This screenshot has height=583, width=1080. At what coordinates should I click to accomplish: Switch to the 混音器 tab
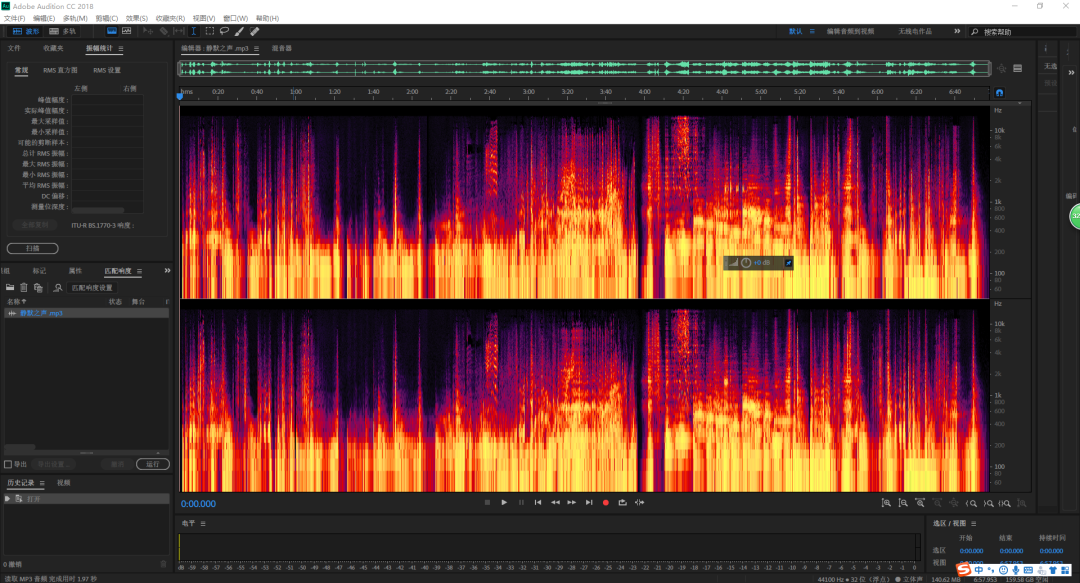pos(281,48)
